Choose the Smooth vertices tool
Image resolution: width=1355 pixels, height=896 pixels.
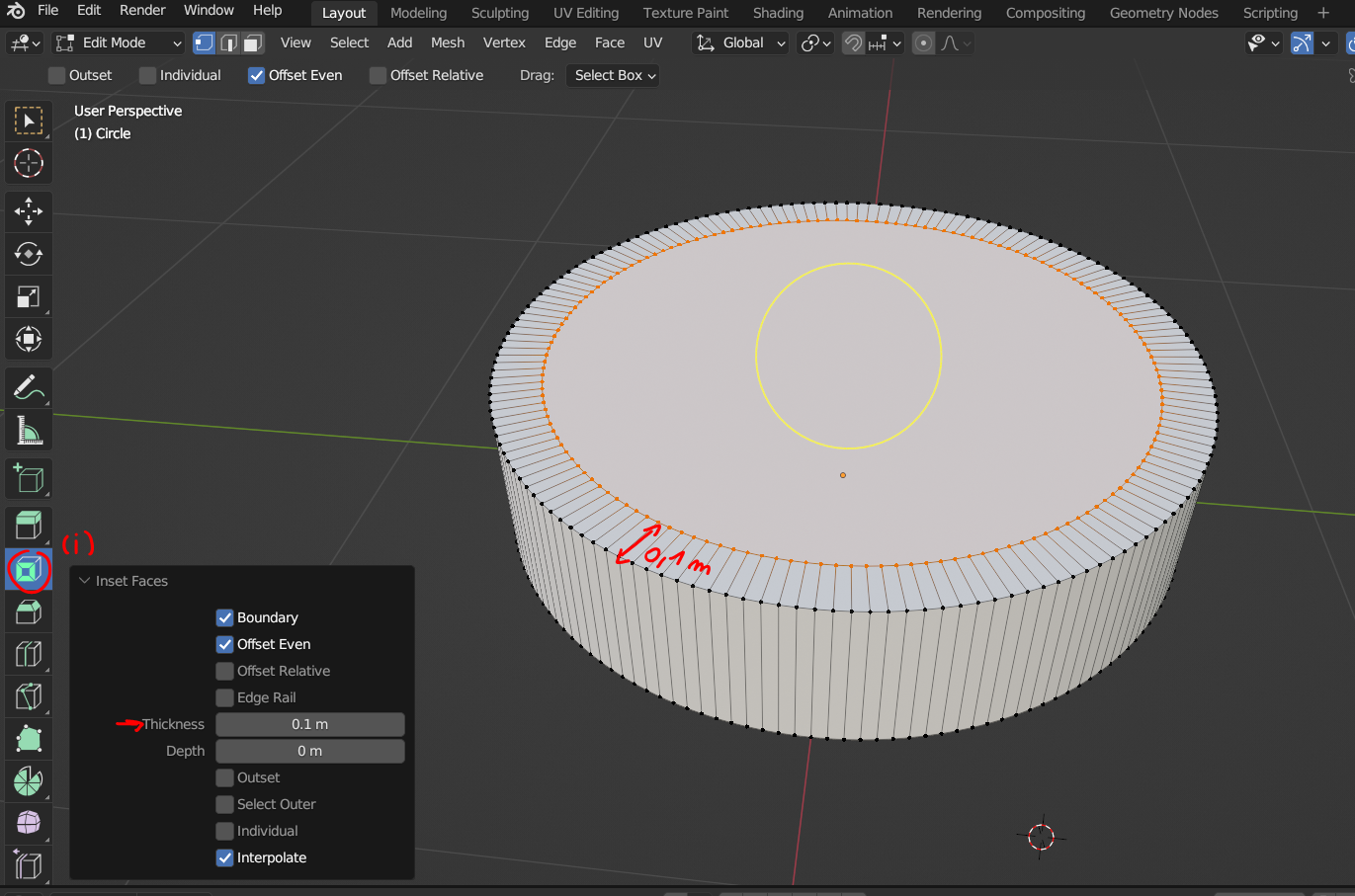pos(29,824)
